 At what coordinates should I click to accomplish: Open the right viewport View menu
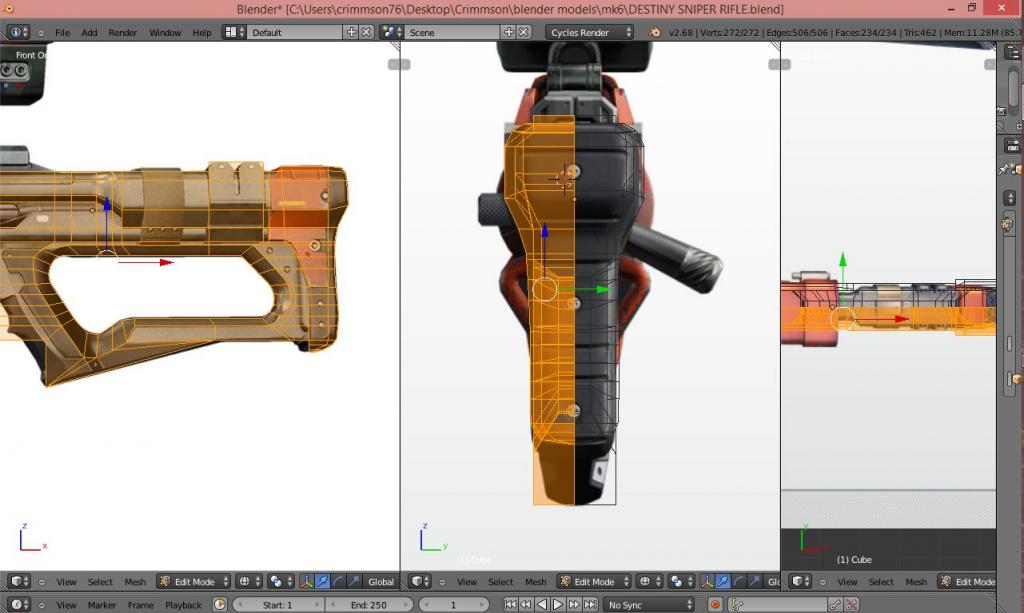coord(847,582)
